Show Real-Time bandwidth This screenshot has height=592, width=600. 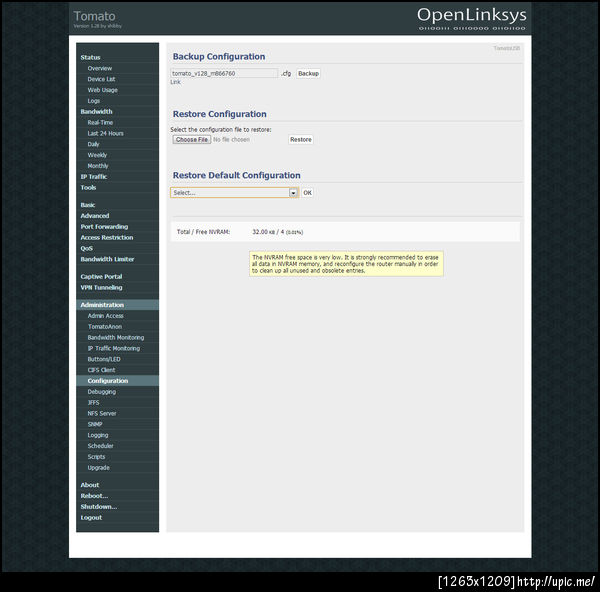coord(100,122)
